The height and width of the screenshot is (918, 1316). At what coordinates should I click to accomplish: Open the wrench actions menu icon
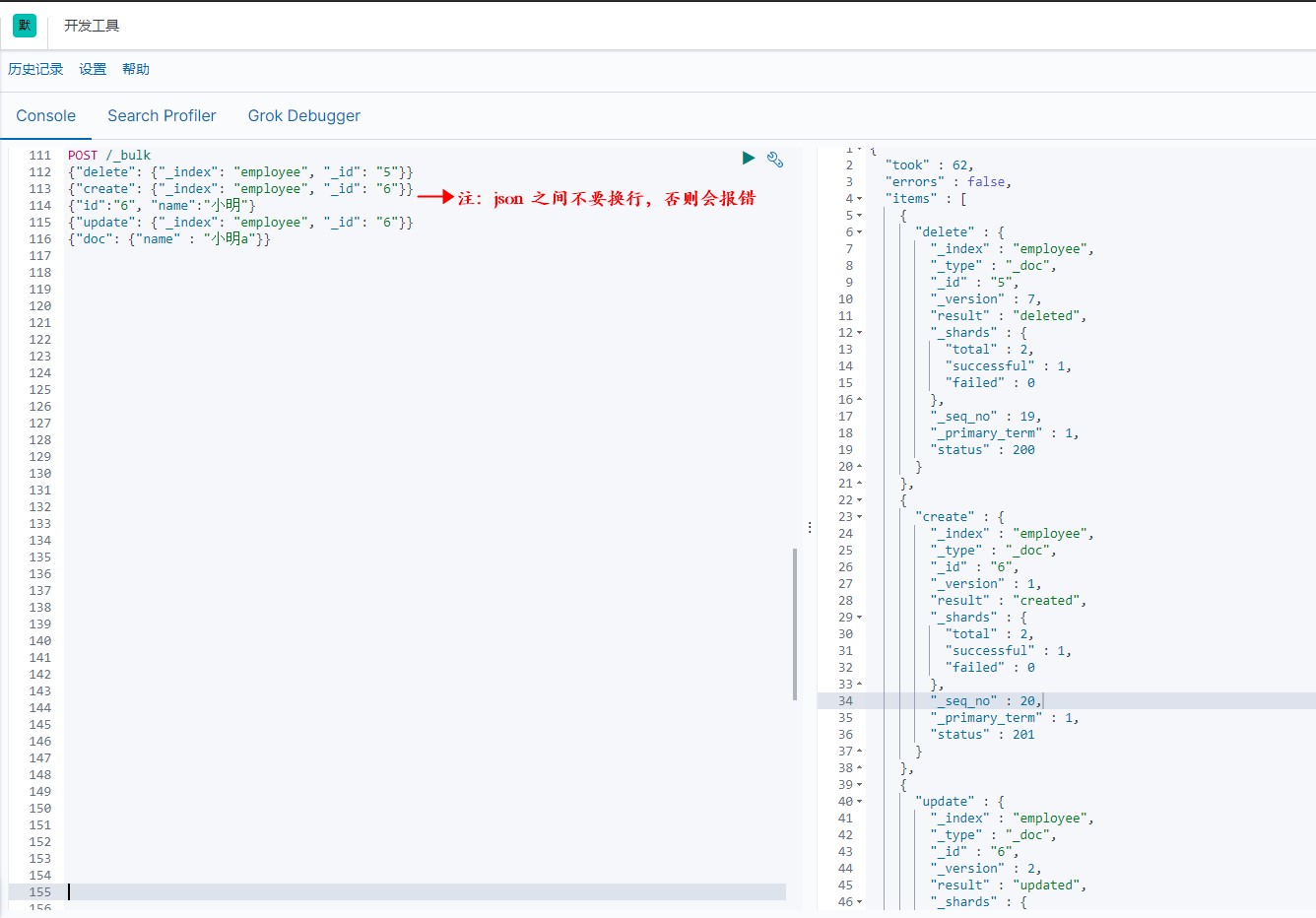(775, 159)
